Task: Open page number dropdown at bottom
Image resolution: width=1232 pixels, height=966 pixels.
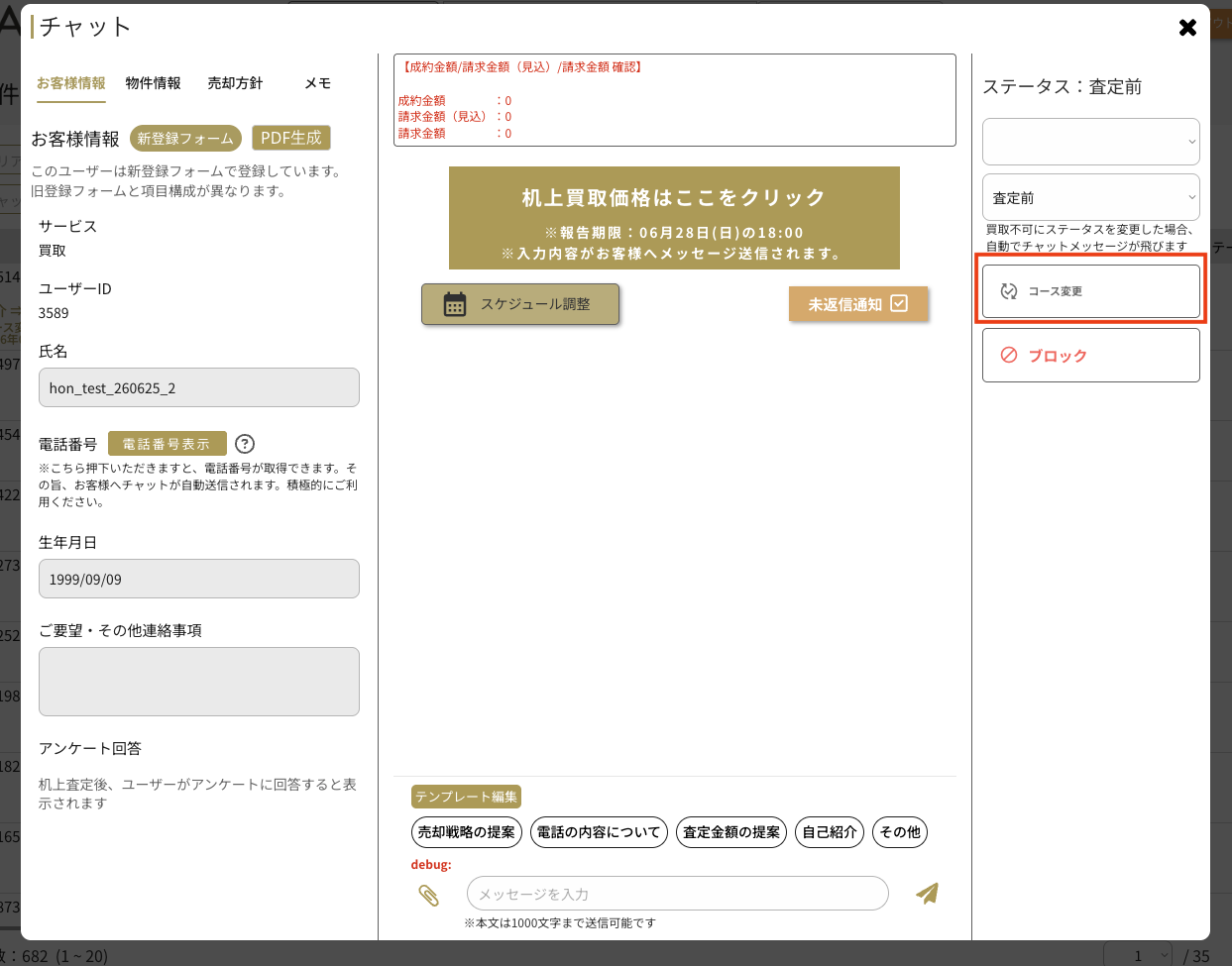Action: [x=1138, y=955]
